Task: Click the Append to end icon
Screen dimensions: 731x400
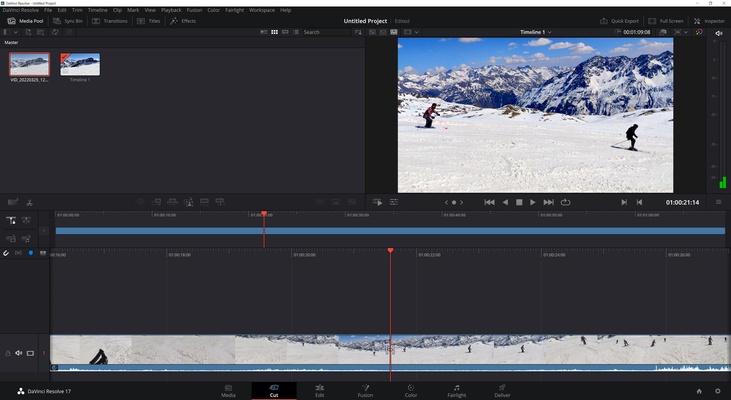Action: [157, 202]
